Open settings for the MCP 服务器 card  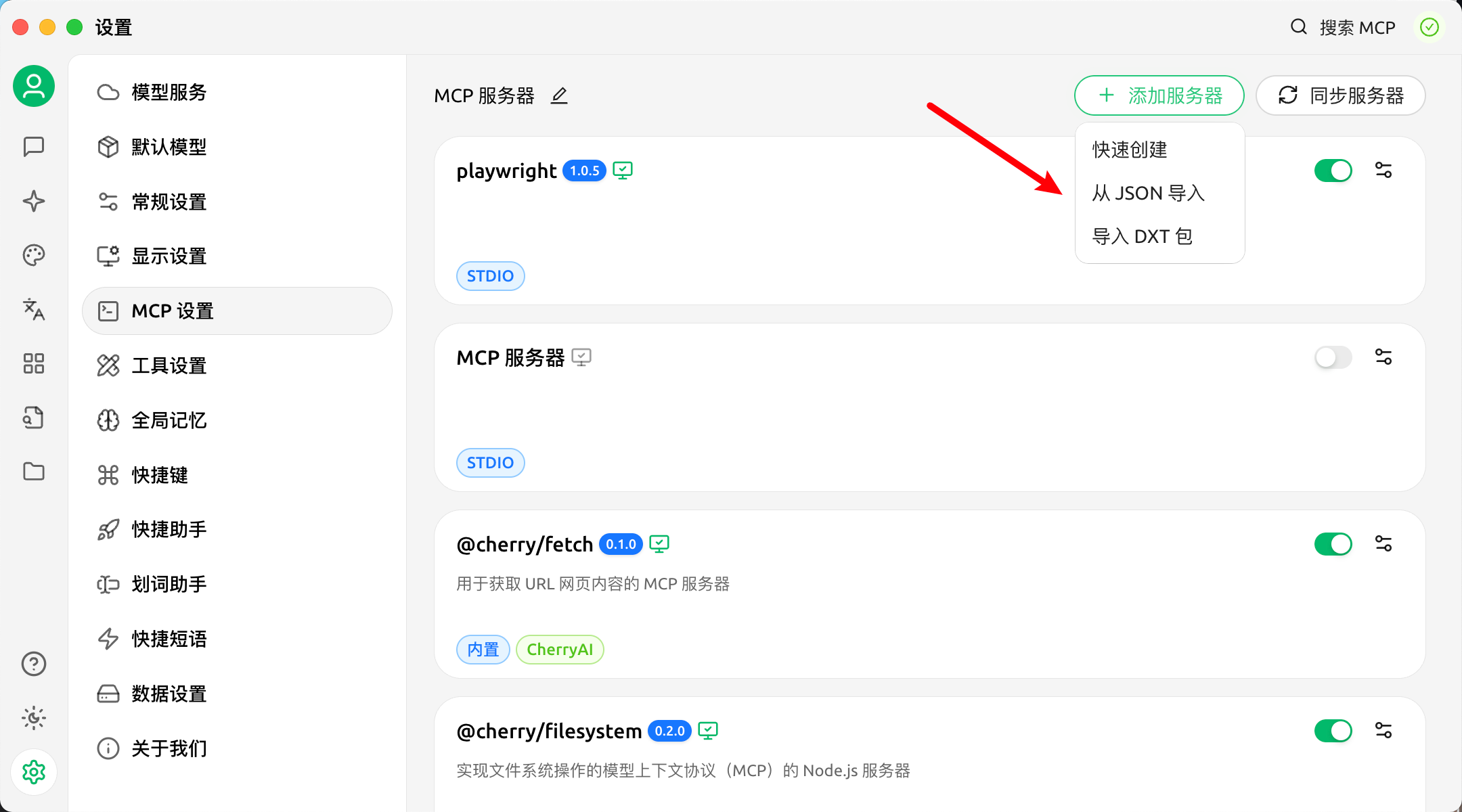coord(1383,357)
